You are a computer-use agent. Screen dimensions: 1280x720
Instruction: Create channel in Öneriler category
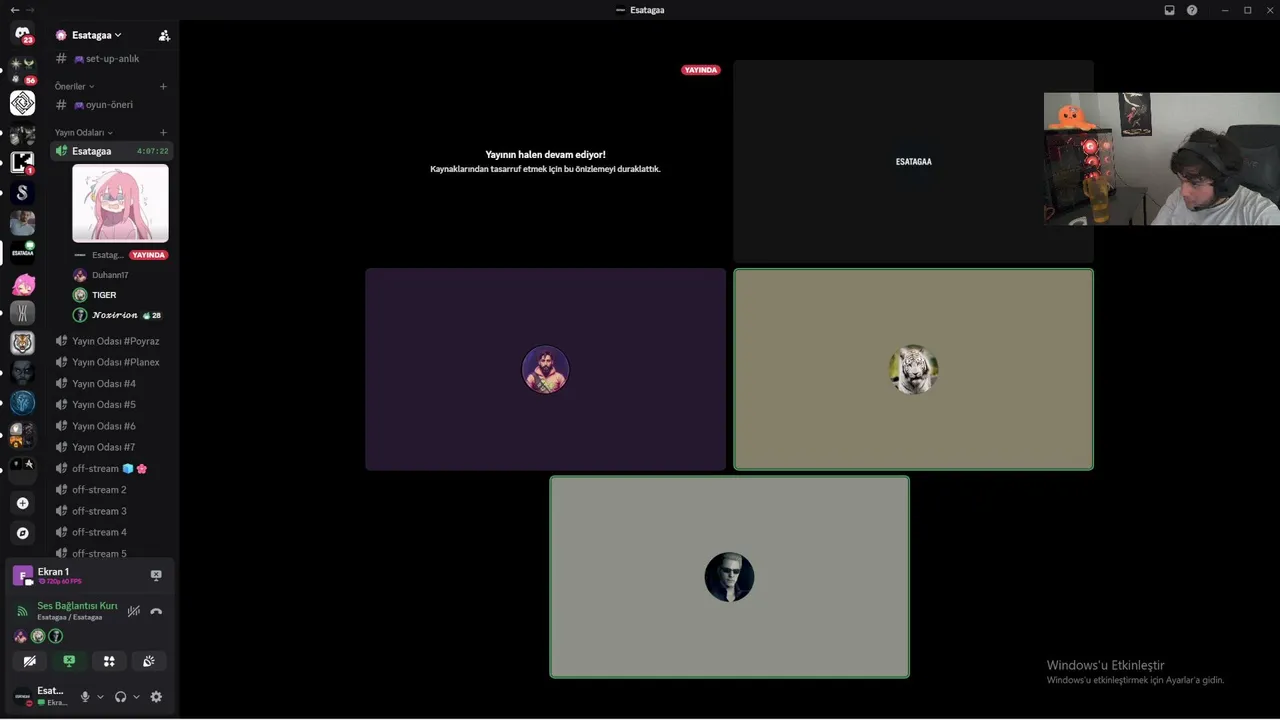coord(163,86)
